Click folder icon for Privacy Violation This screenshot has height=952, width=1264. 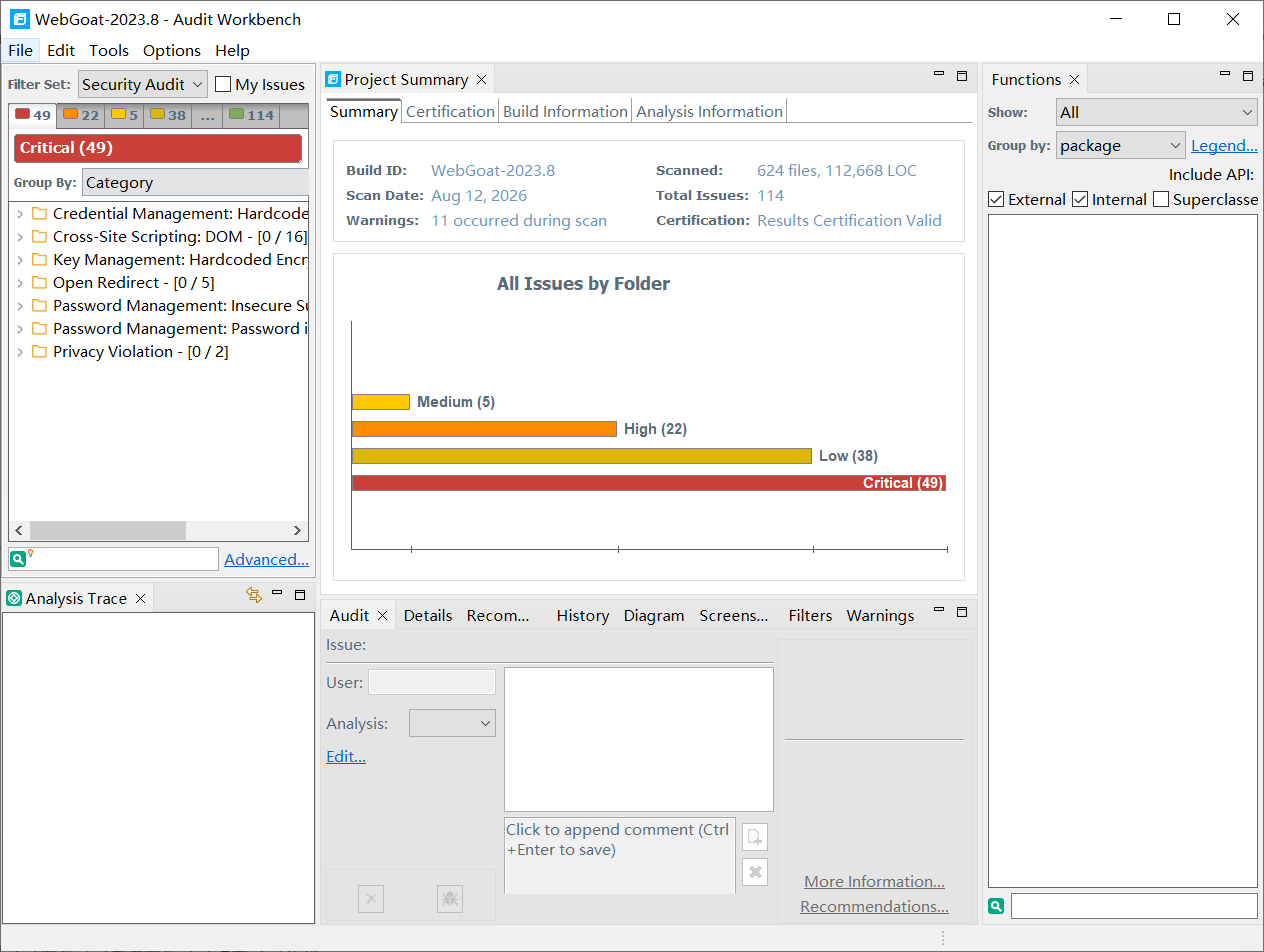pos(39,352)
